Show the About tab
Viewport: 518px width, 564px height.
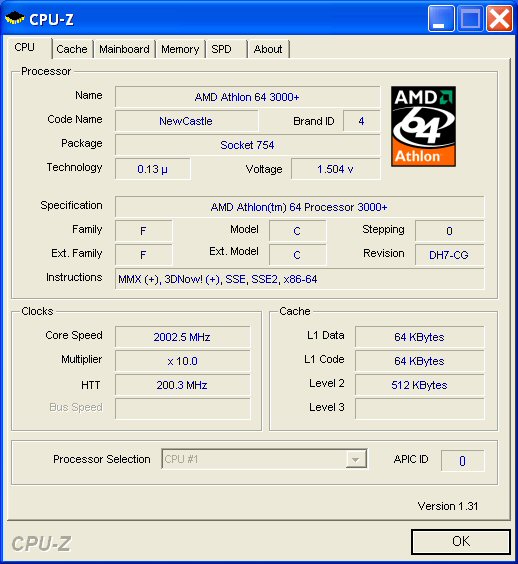coord(268,49)
